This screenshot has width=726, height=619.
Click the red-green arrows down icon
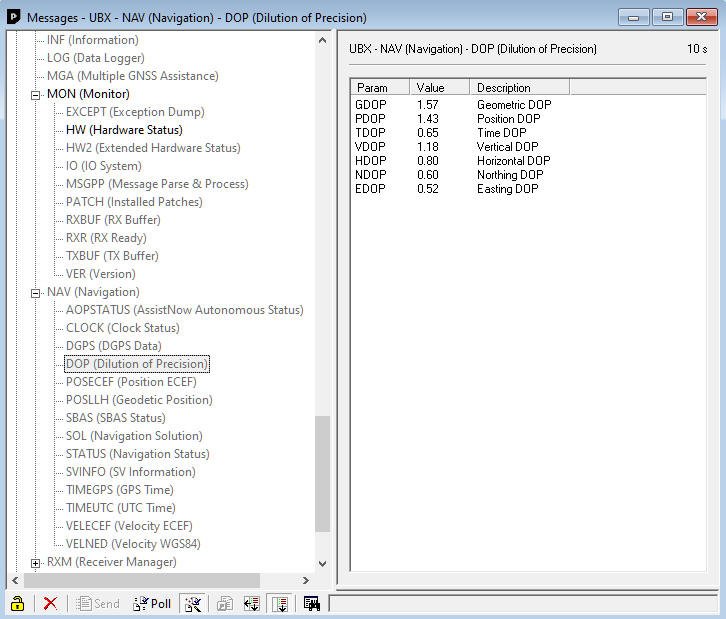point(252,603)
